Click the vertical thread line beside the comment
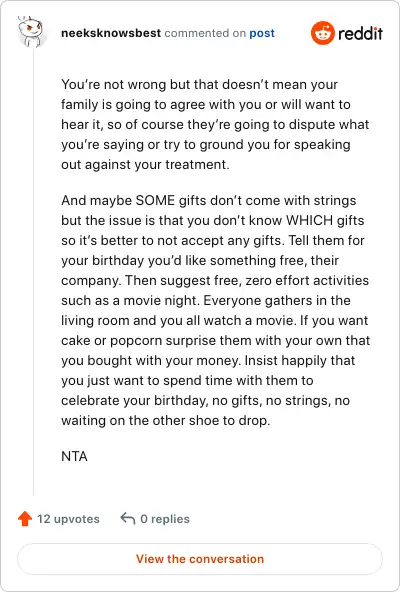Image resolution: width=400 pixels, height=592 pixels. pos(33,272)
